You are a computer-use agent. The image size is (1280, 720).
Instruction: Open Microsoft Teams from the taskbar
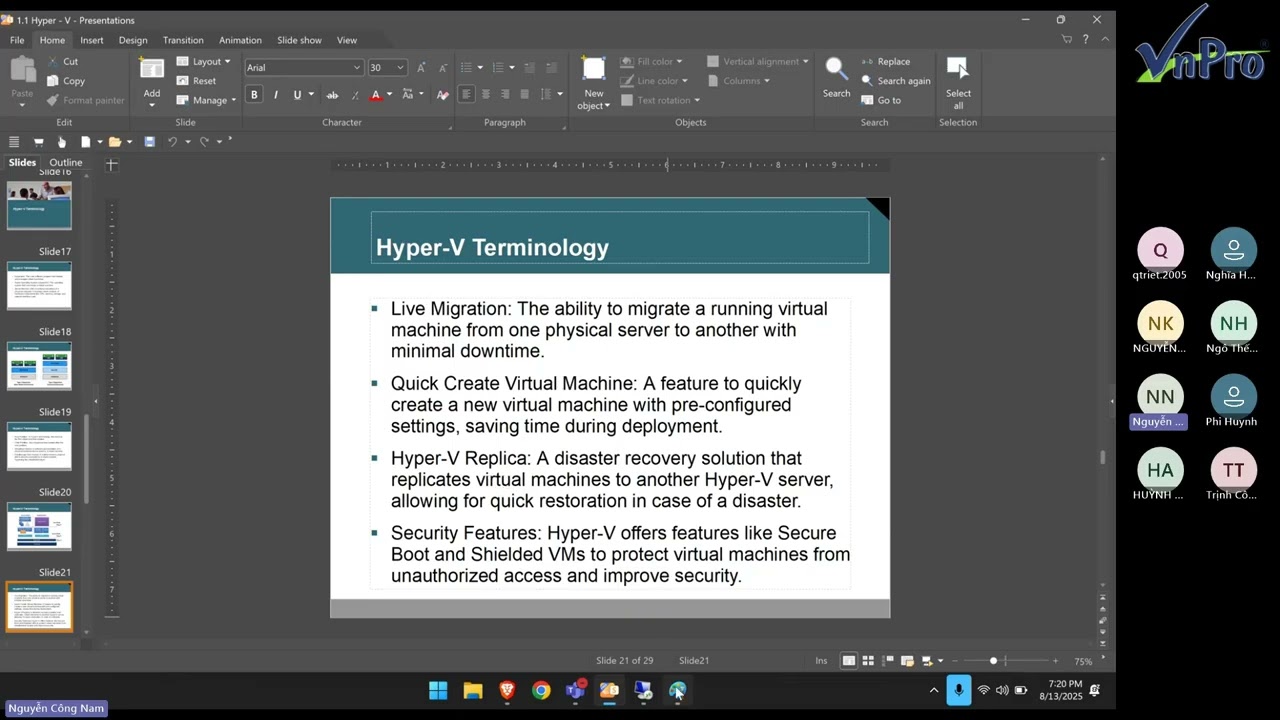tap(575, 690)
